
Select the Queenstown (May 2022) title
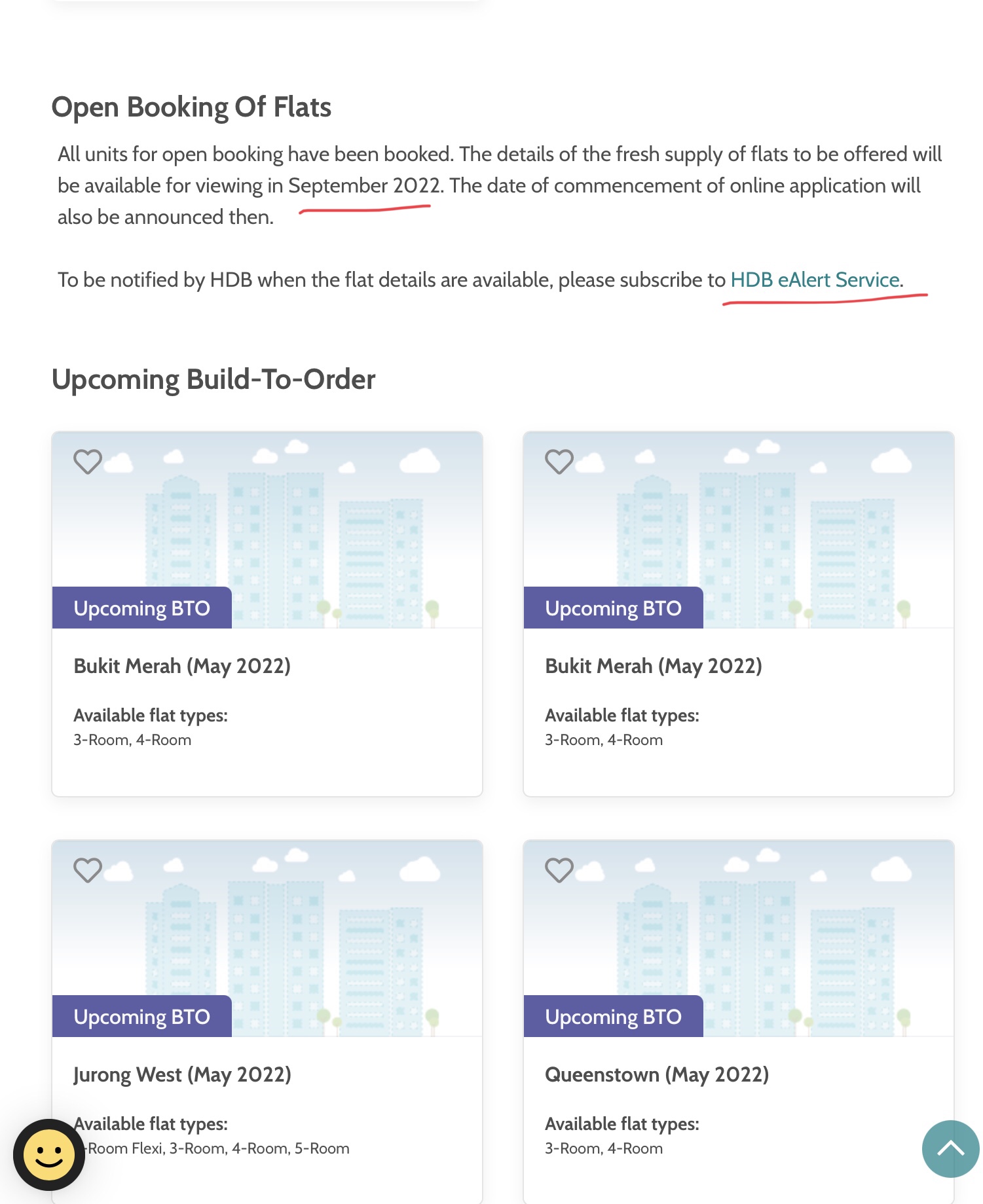[x=657, y=1075]
